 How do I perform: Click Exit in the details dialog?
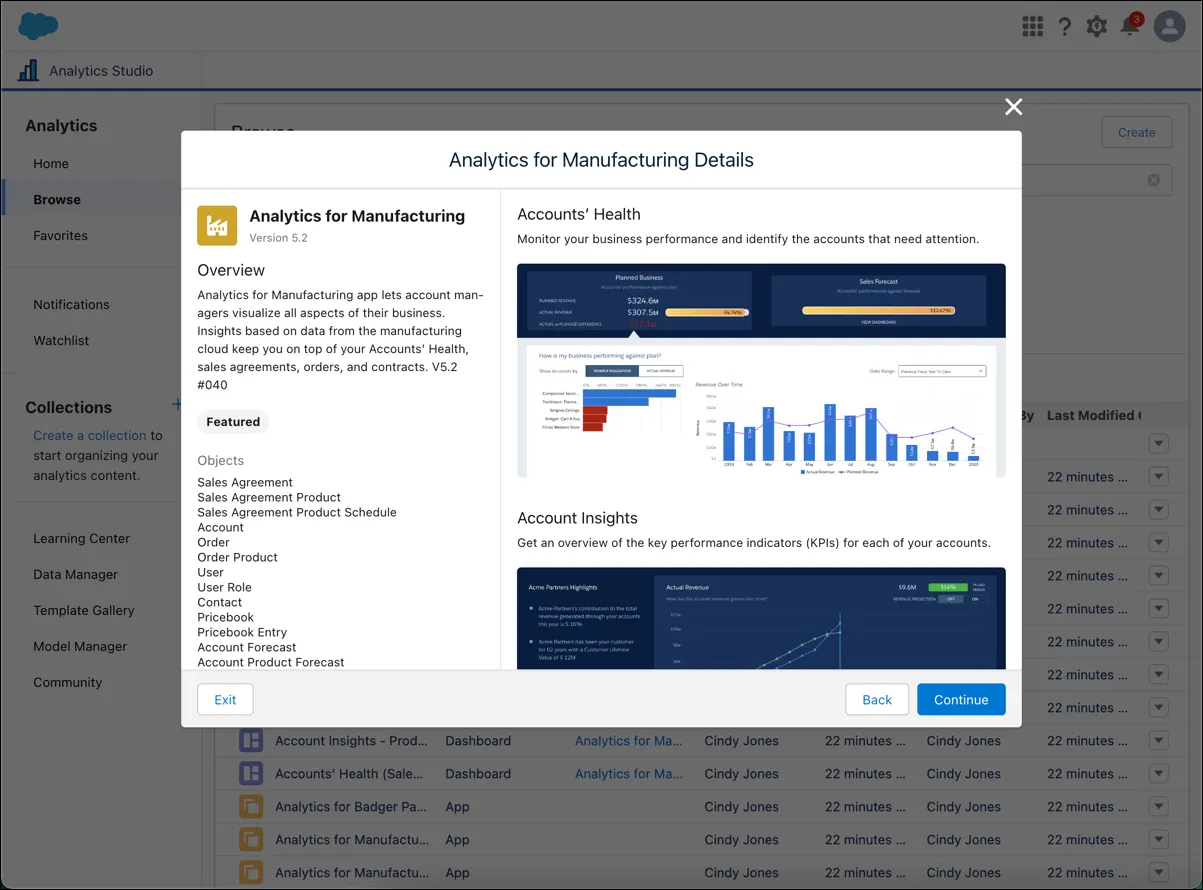pyautogui.click(x=225, y=699)
